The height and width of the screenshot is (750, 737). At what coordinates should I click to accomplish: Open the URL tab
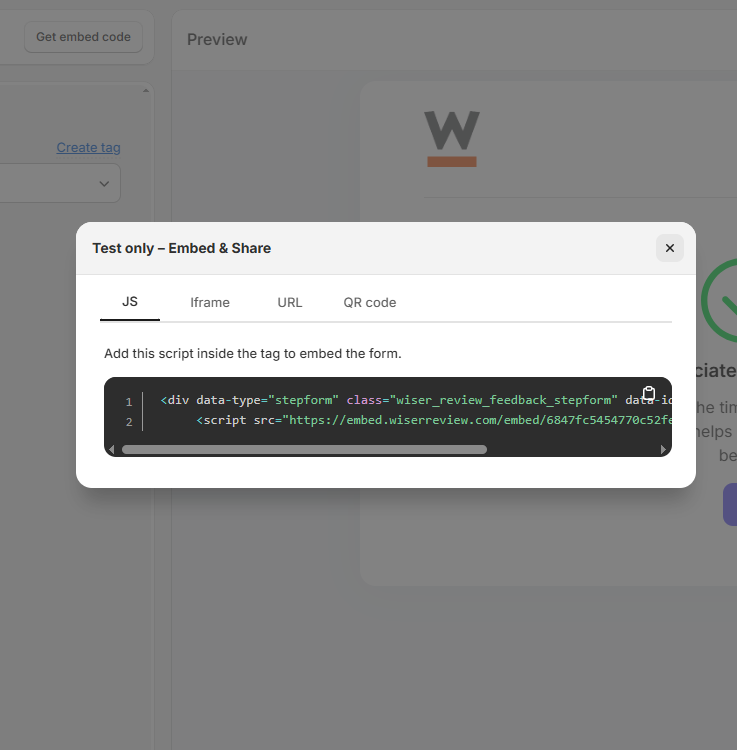pyautogui.click(x=290, y=302)
